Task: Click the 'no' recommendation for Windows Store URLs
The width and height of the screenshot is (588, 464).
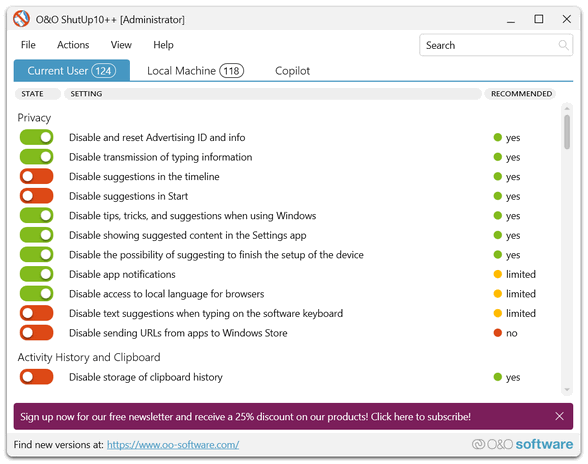Action: click(506, 333)
